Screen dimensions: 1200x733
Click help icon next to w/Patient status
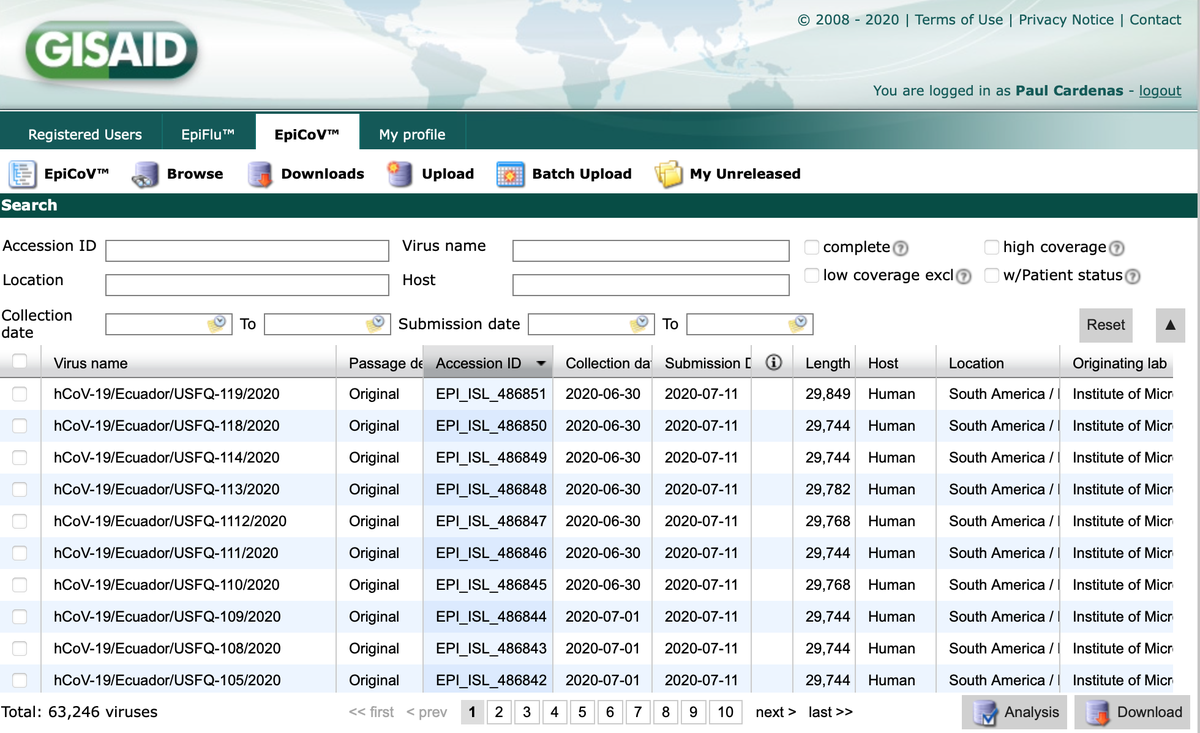click(1133, 276)
